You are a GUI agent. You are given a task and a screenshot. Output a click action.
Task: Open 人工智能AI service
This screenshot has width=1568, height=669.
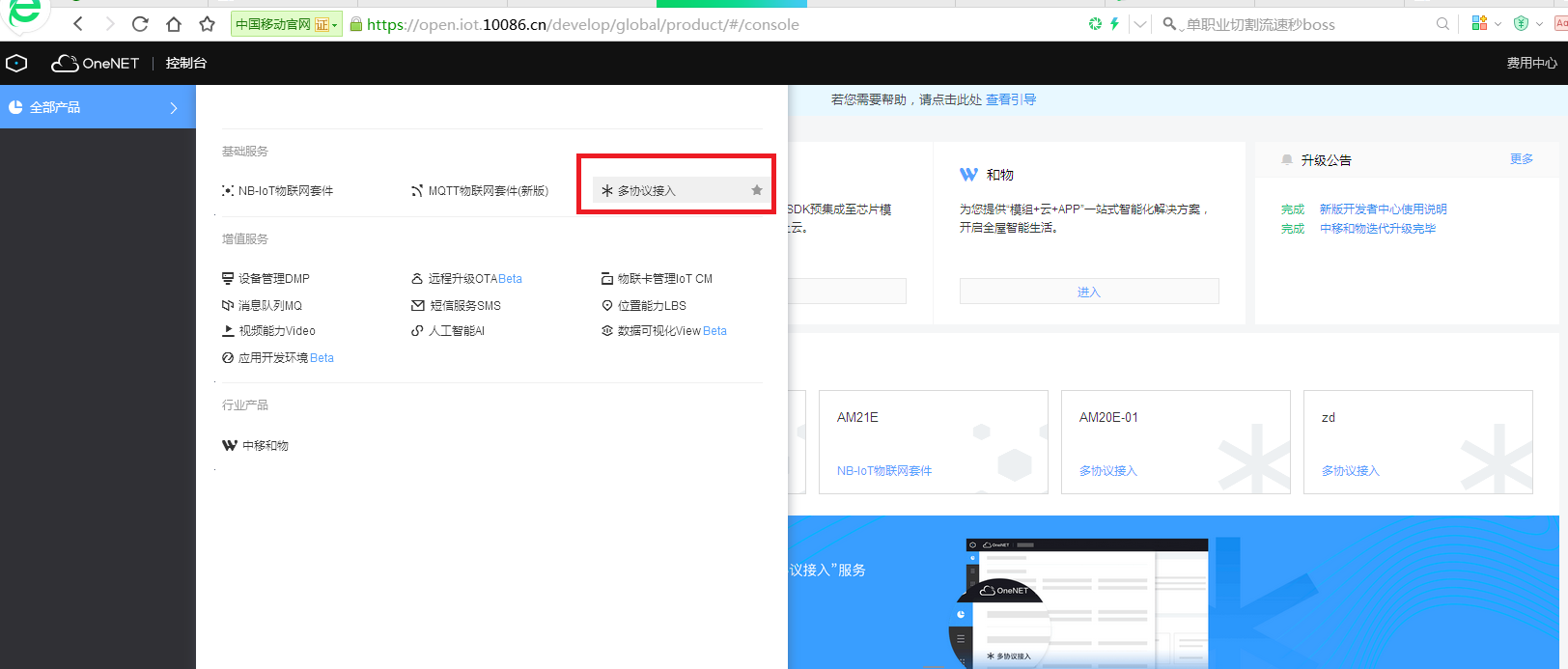pos(448,331)
